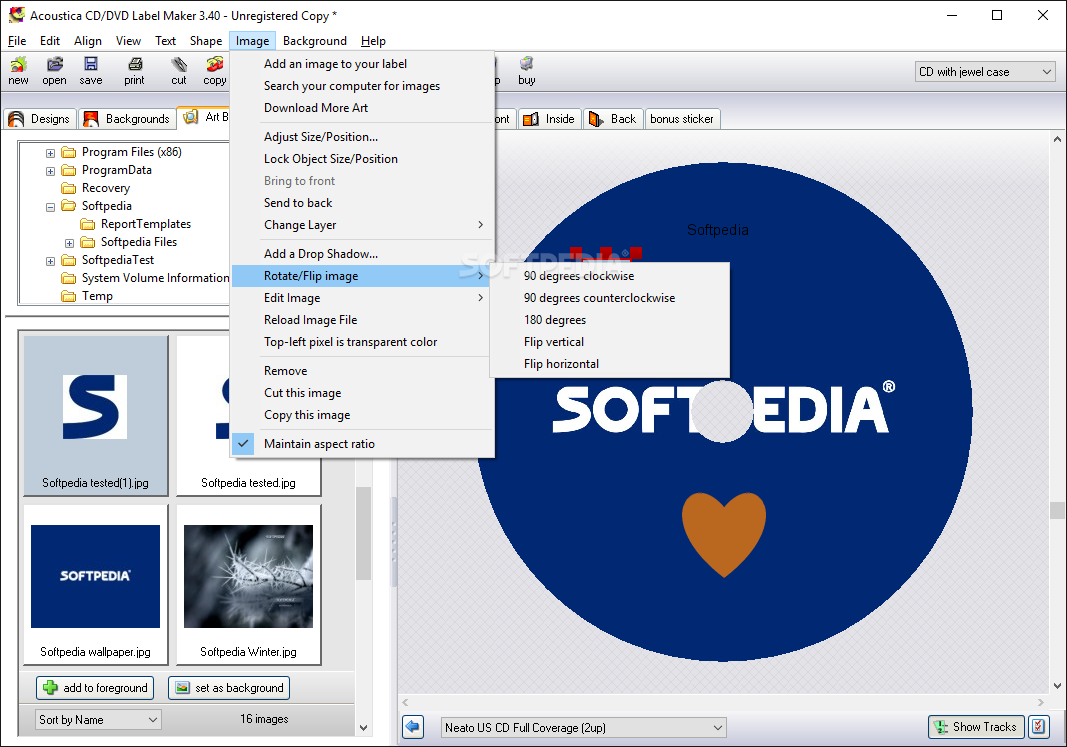1067x747 pixels.
Task: Click the canvas vertical scrollbar down arrow
Action: (1057, 686)
